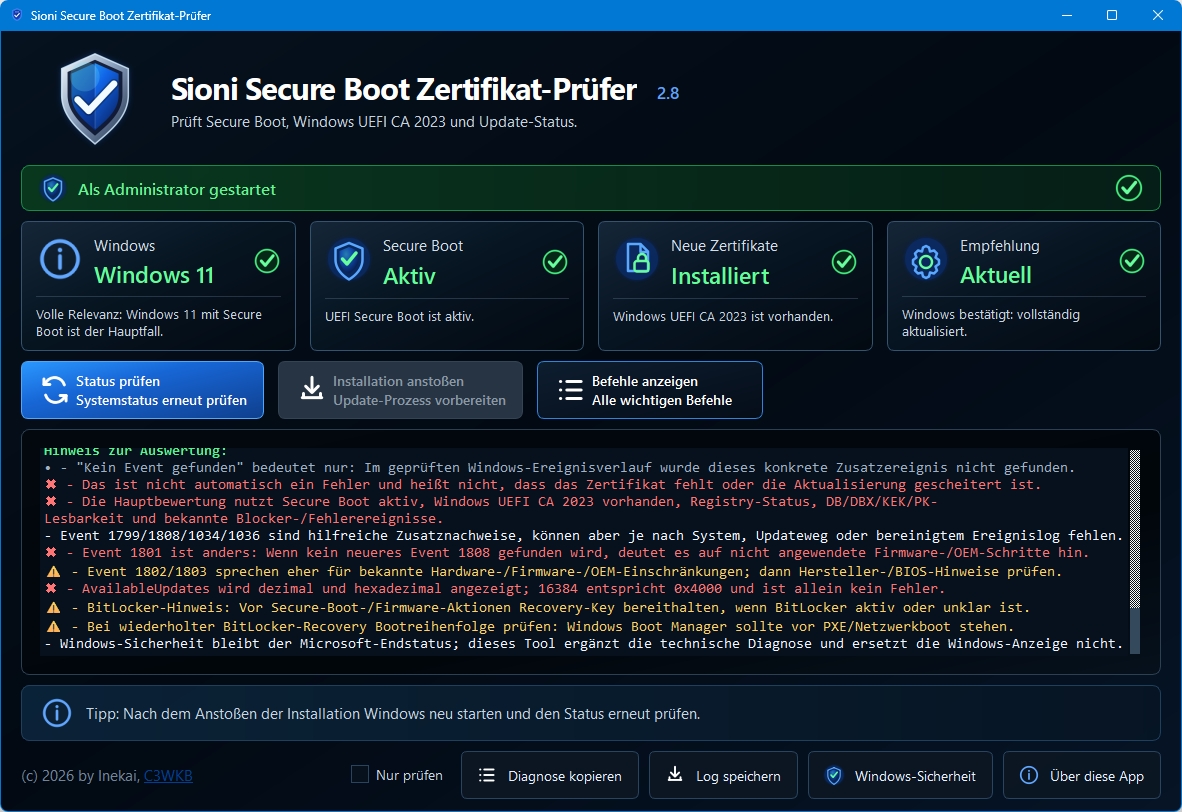Click certificate lock icon on Neue Zertifikate card
The height and width of the screenshot is (812, 1182).
coord(637,260)
